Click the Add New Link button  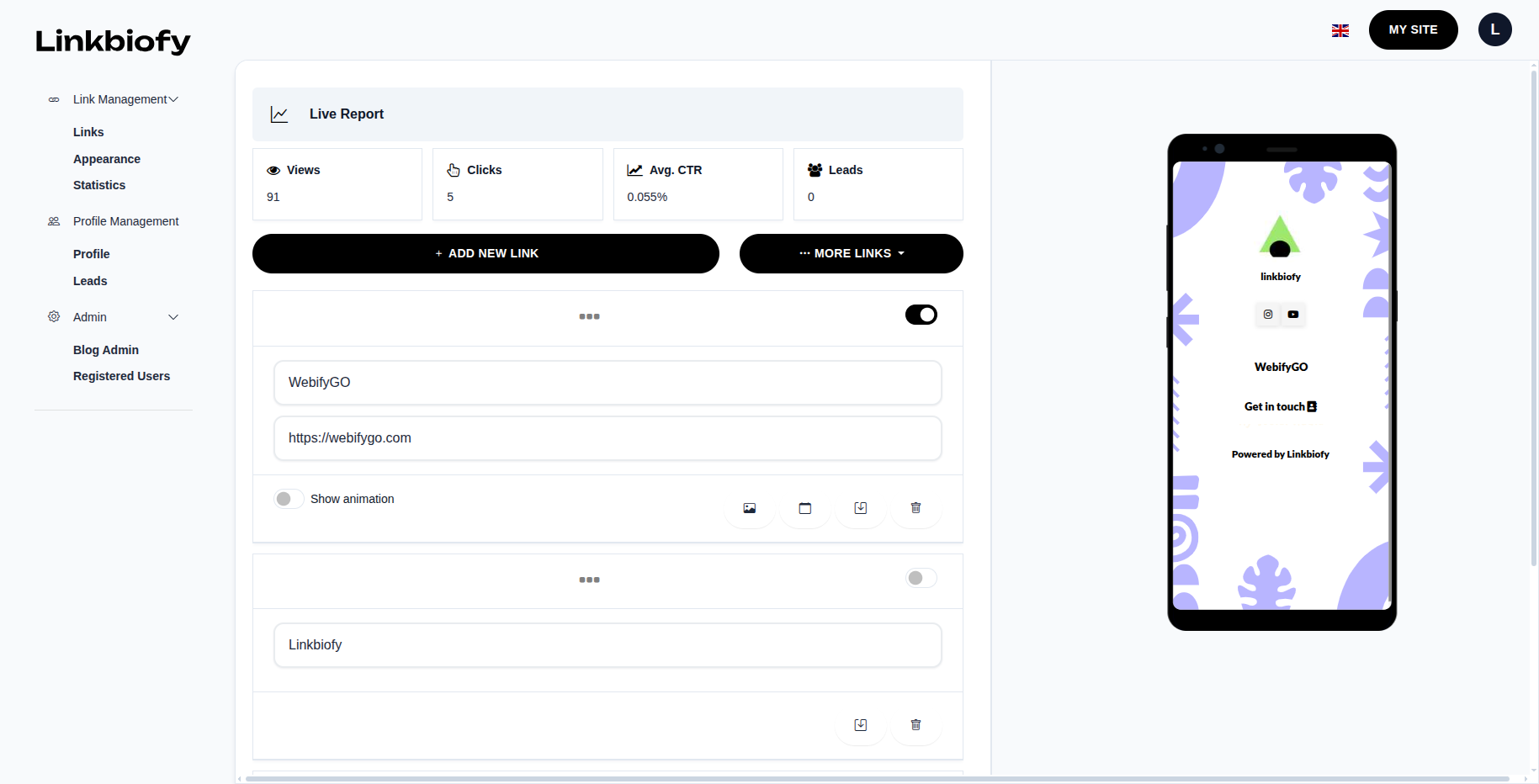click(x=486, y=253)
